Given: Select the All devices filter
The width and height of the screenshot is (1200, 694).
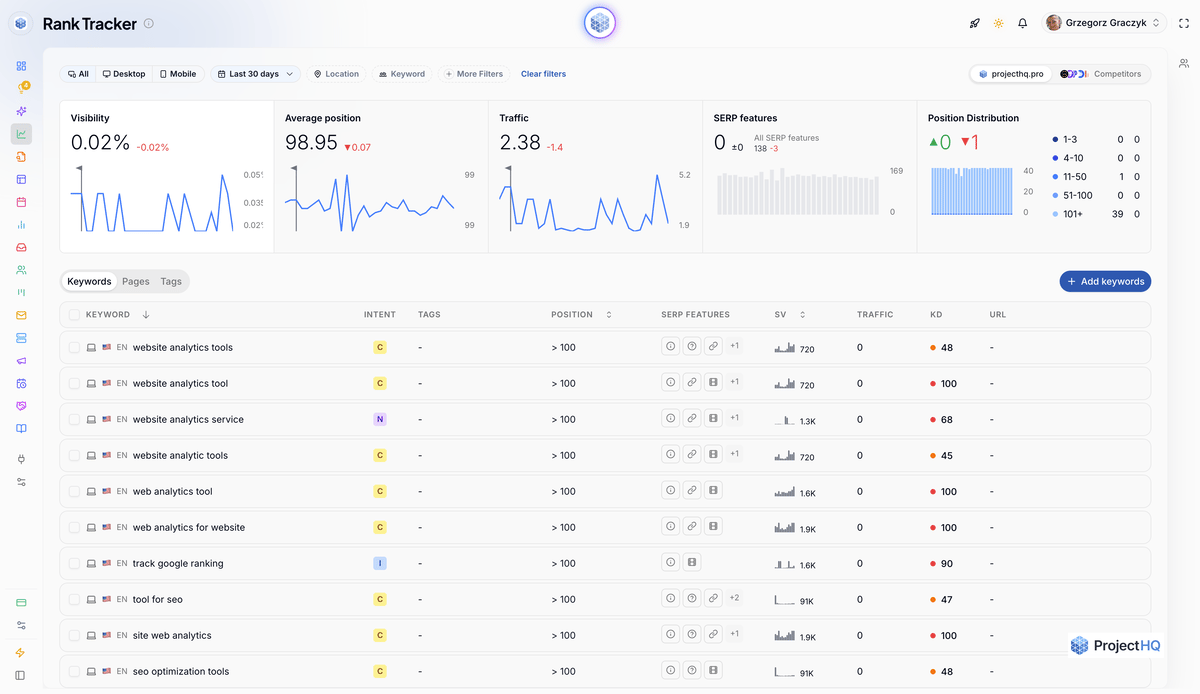Looking at the screenshot, I should pyautogui.click(x=78, y=74).
